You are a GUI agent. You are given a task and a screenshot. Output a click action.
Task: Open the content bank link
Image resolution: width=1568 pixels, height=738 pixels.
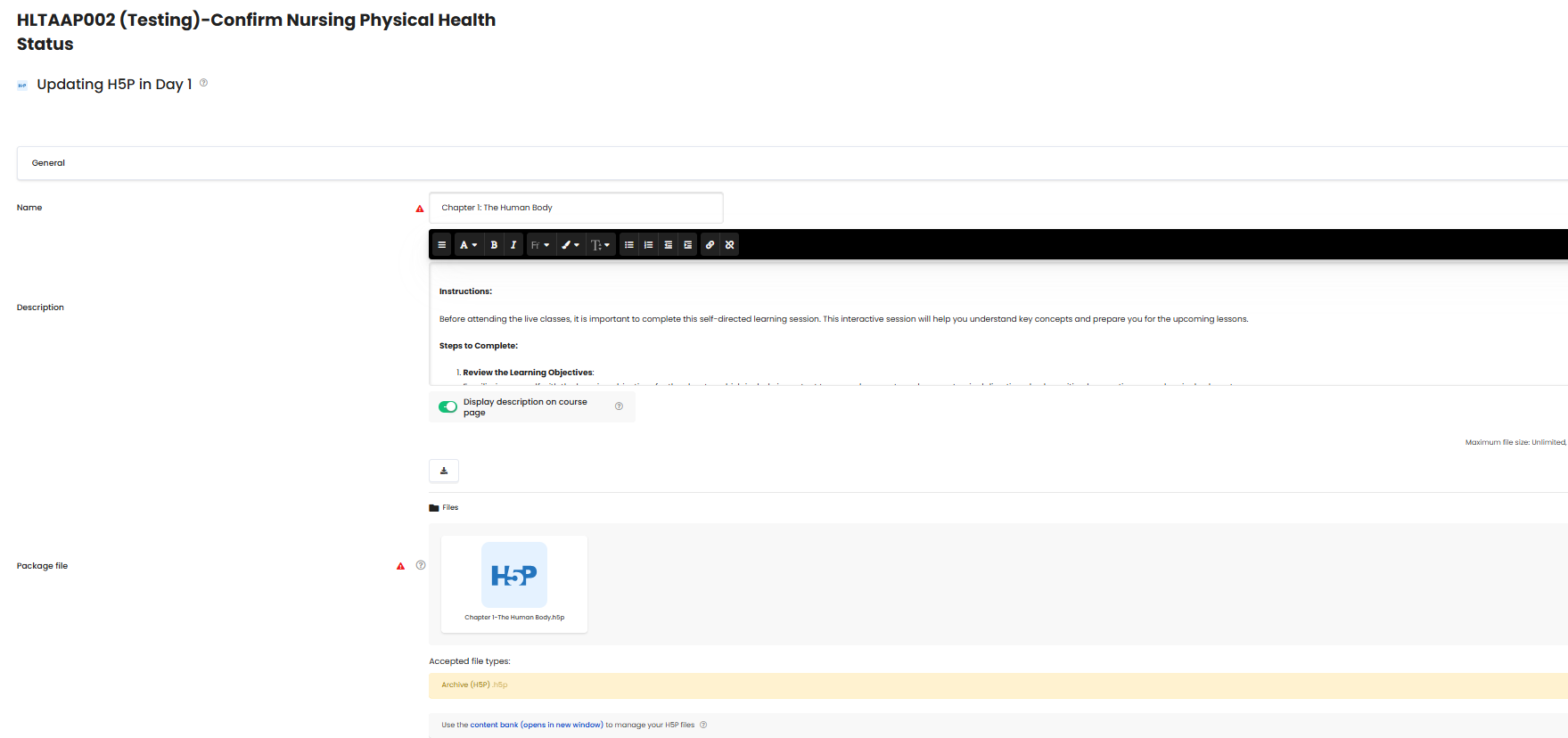[537, 726]
